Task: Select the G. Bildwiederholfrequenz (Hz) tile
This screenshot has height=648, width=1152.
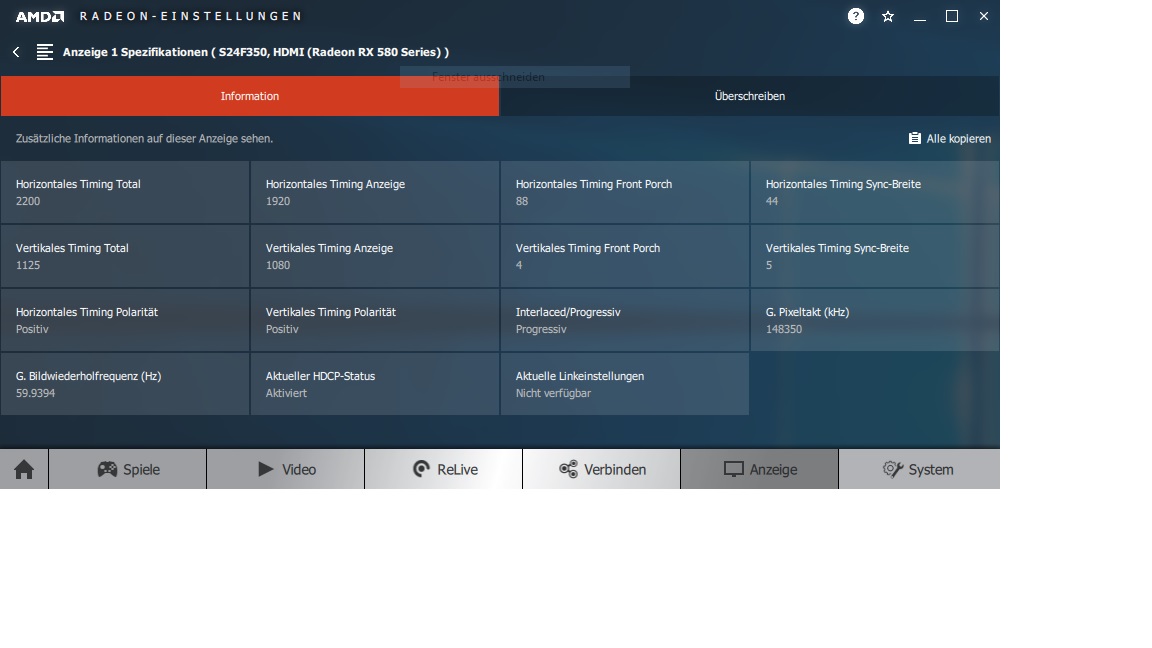Action: pos(125,384)
